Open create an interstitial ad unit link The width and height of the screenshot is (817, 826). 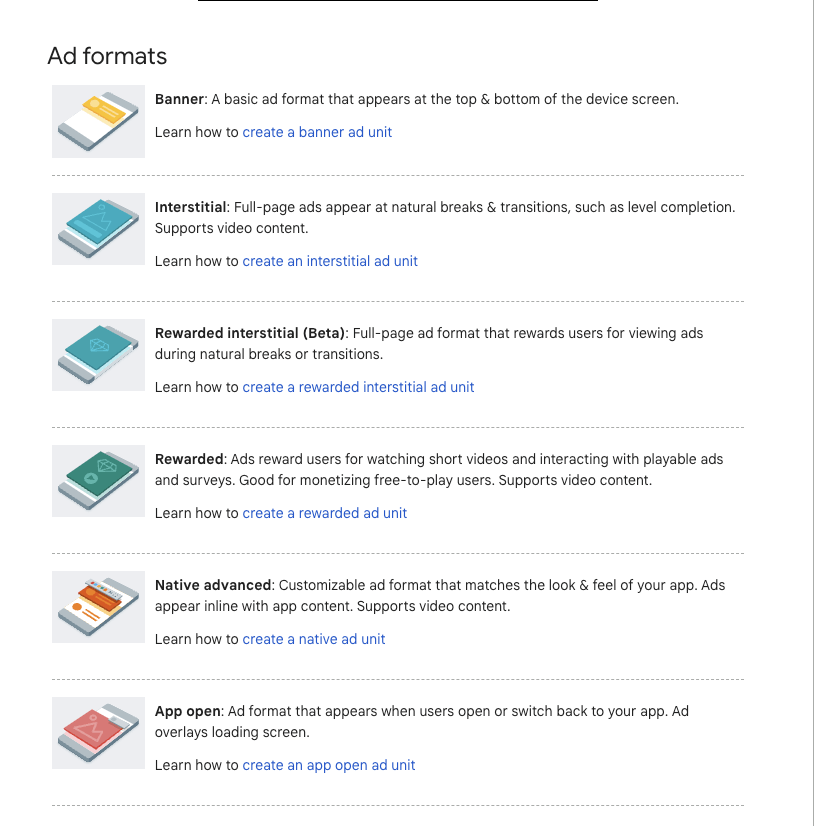(x=330, y=261)
